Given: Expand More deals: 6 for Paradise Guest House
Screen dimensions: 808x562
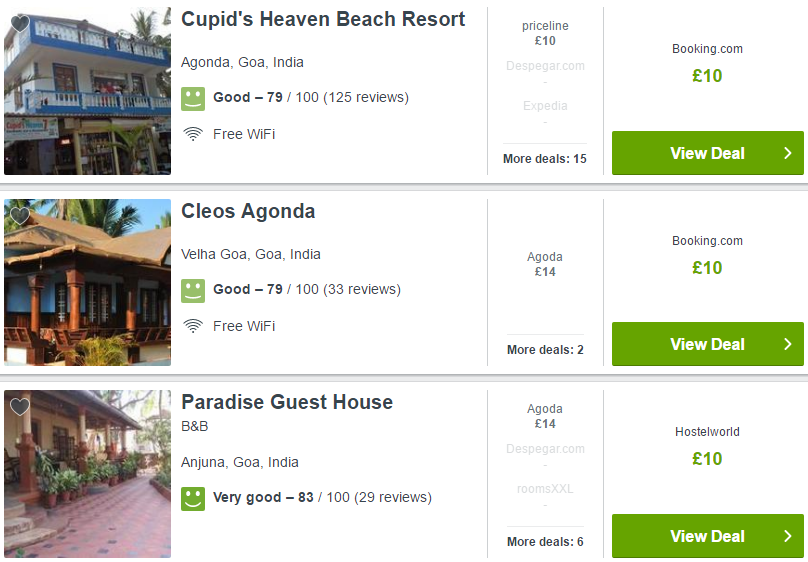Looking at the screenshot, I should pyautogui.click(x=545, y=542).
